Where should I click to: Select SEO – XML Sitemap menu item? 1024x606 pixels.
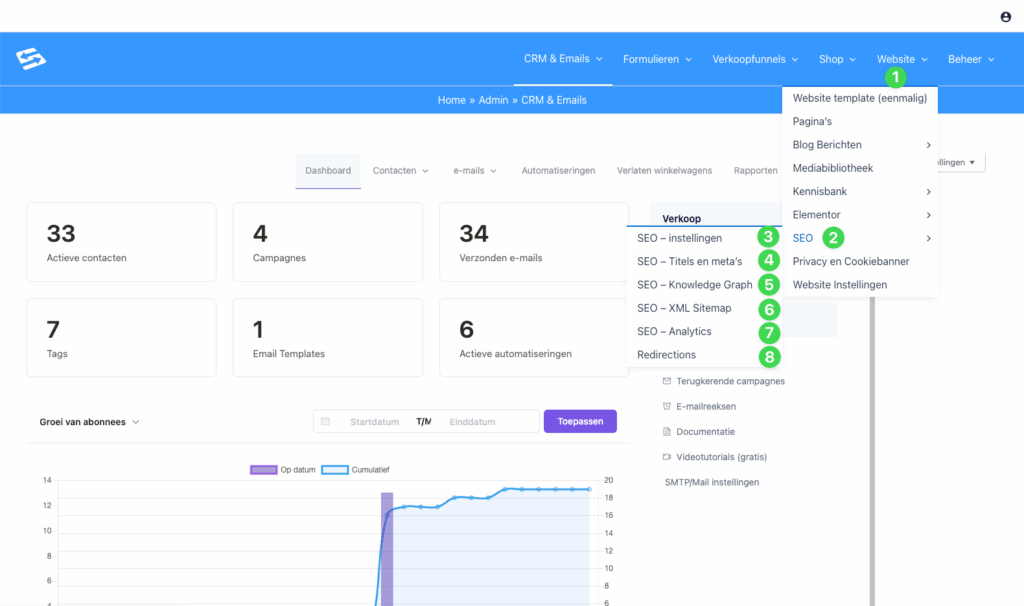point(684,308)
